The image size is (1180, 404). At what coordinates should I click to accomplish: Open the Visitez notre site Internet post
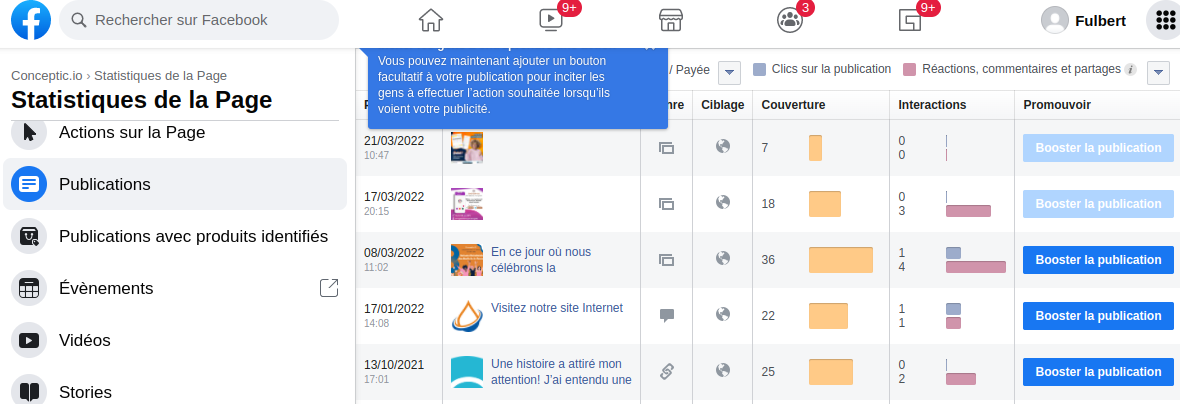click(x=556, y=308)
